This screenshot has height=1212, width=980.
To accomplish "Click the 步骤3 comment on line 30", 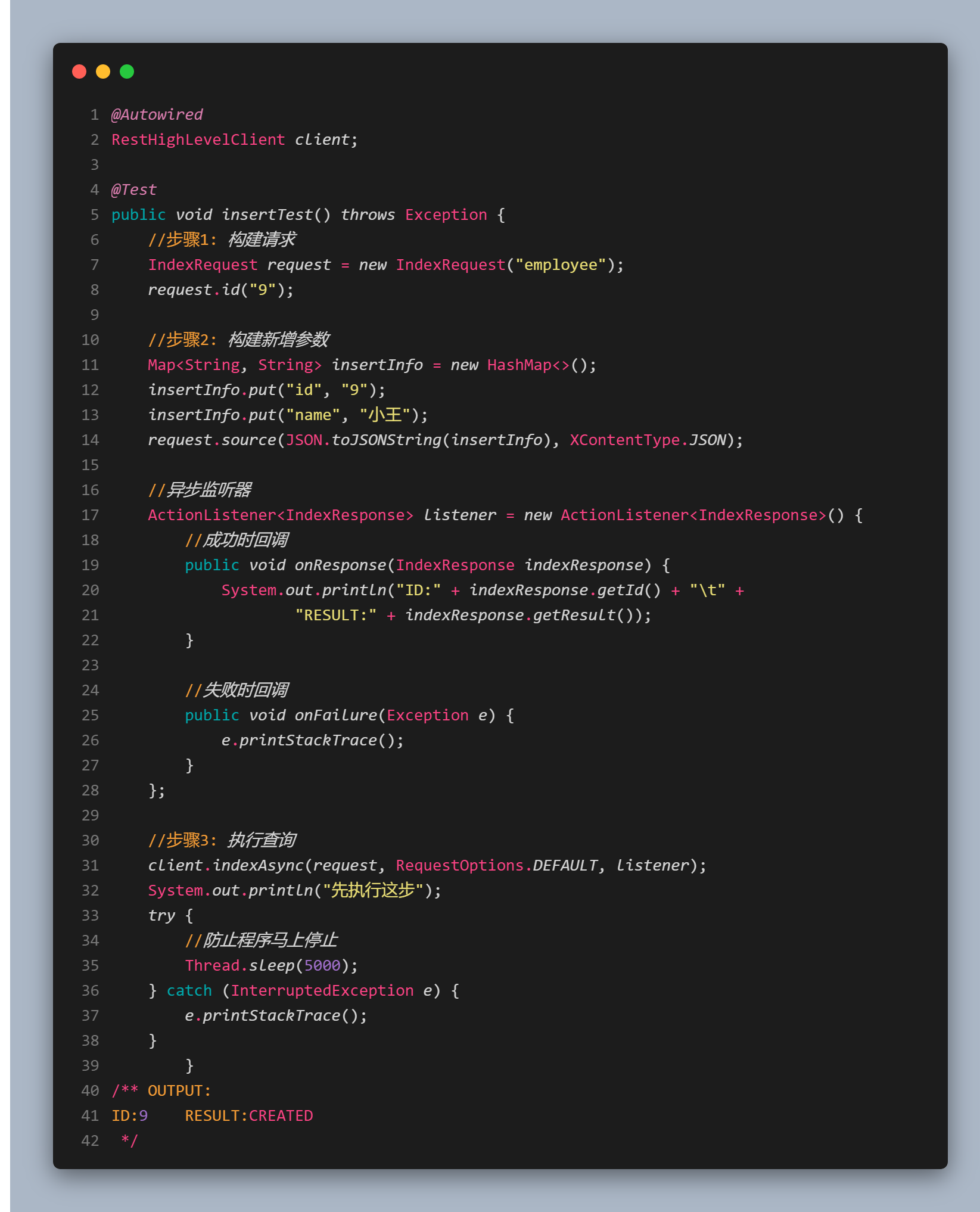I will (222, 840).
